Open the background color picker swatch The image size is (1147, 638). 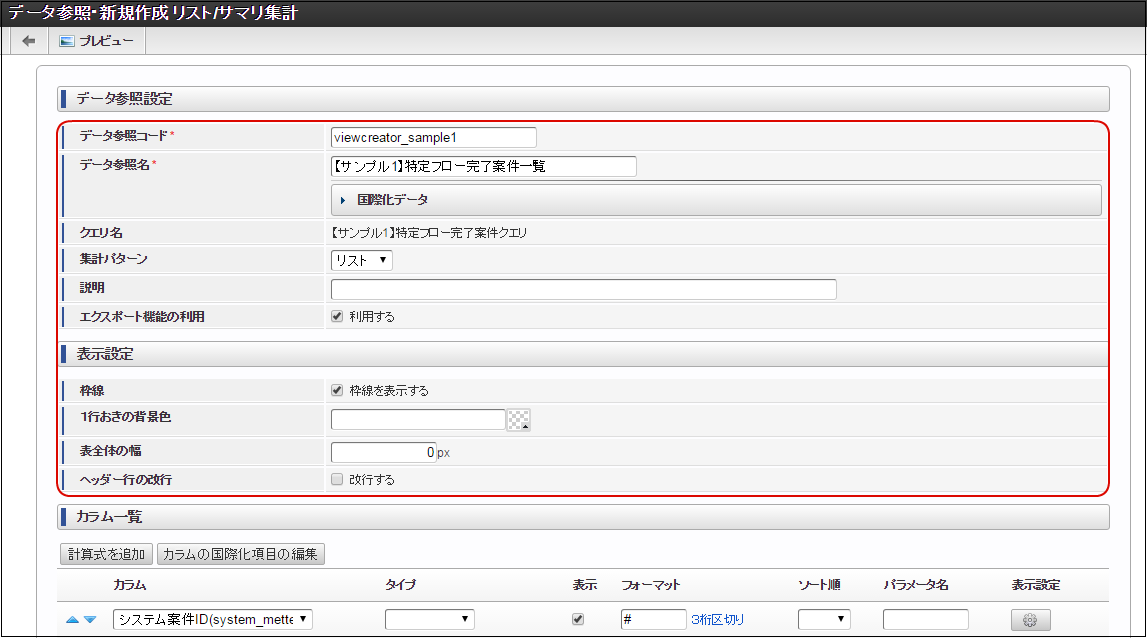coord(519,419)
